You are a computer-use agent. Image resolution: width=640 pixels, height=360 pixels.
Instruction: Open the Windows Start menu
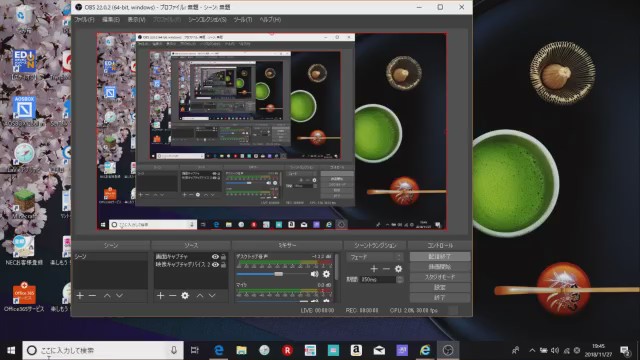click(x=11, y=350)
